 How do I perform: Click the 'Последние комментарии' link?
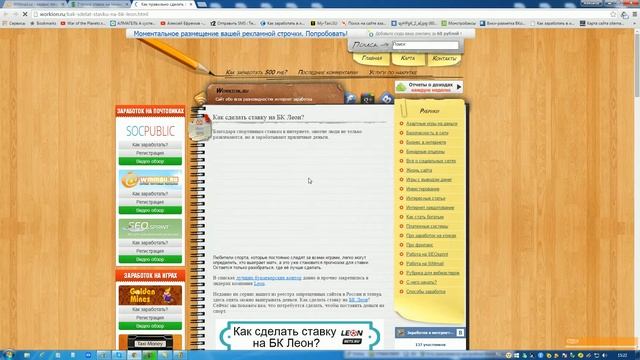(x=328, y=72)
